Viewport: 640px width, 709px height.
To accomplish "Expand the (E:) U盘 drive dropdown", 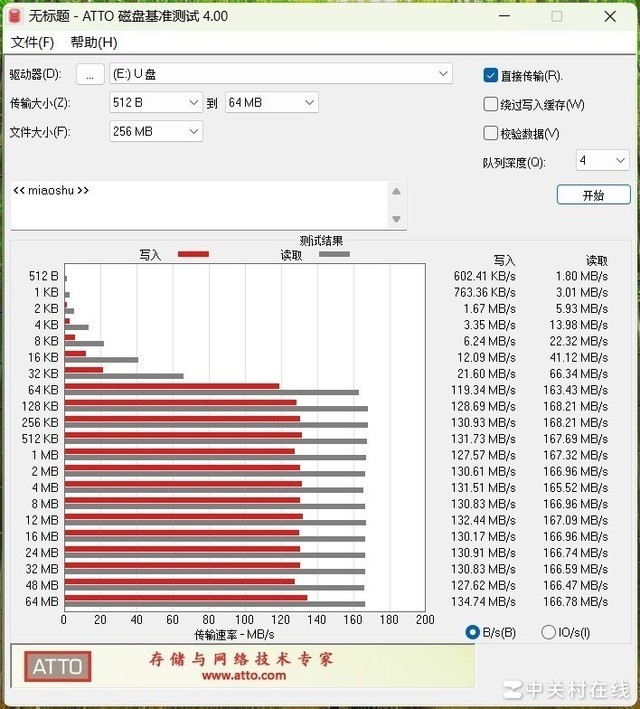I will tap(281, 74).
